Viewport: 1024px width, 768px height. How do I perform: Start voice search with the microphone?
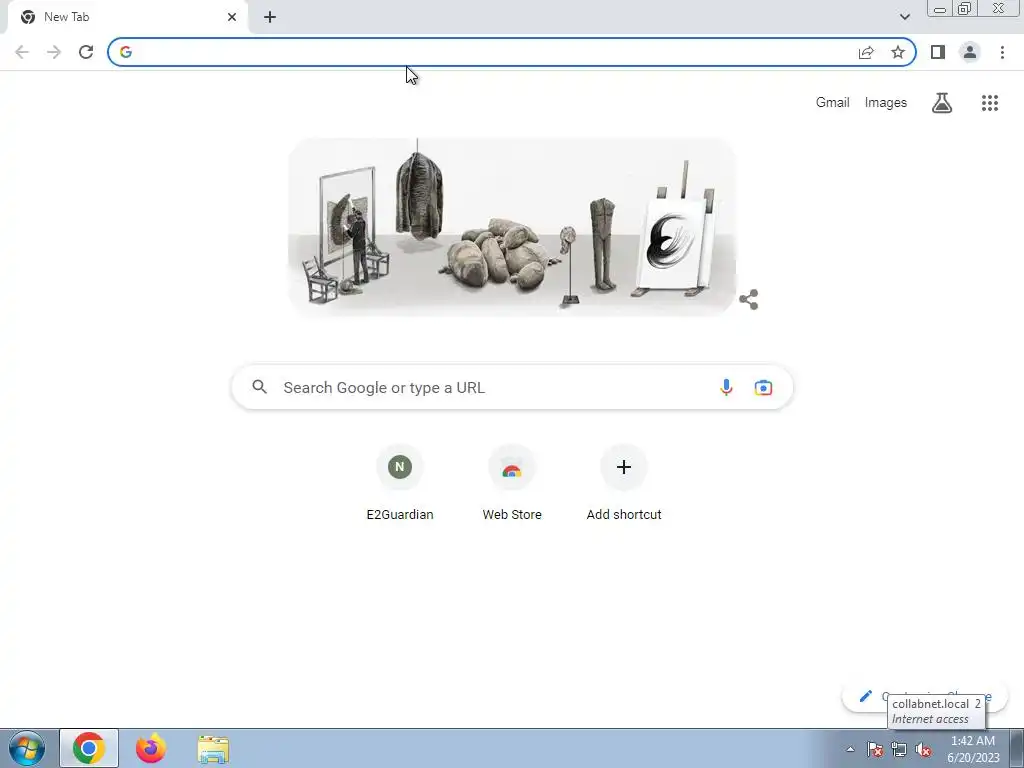click(x=726, y=387)
